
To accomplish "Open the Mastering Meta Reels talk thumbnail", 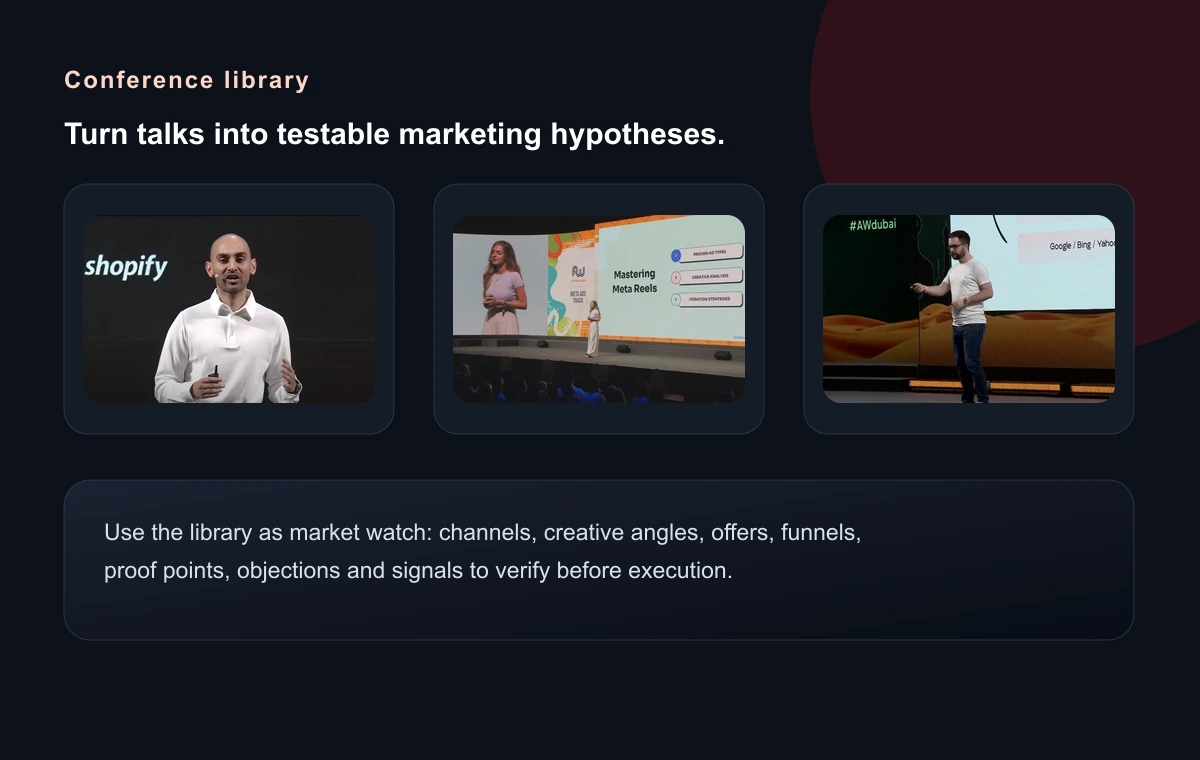I will click(599, 309).
